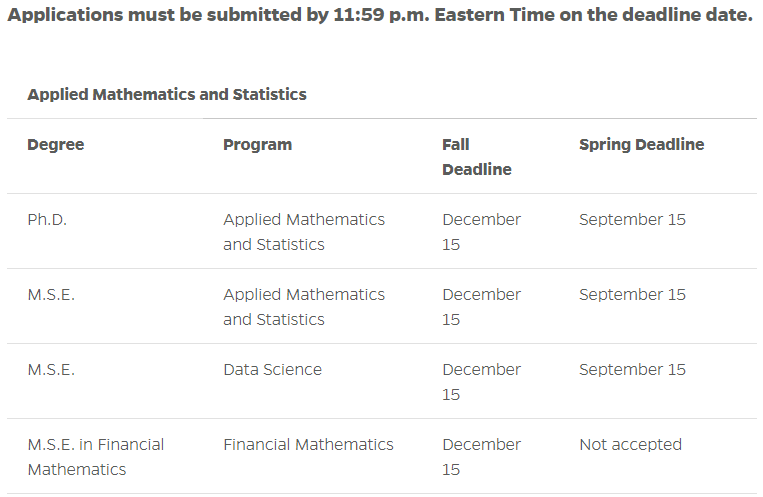Select the M.S.E. in Financial Mathematics degree
This screenshot has height=497, width=763.
(96, 457)
